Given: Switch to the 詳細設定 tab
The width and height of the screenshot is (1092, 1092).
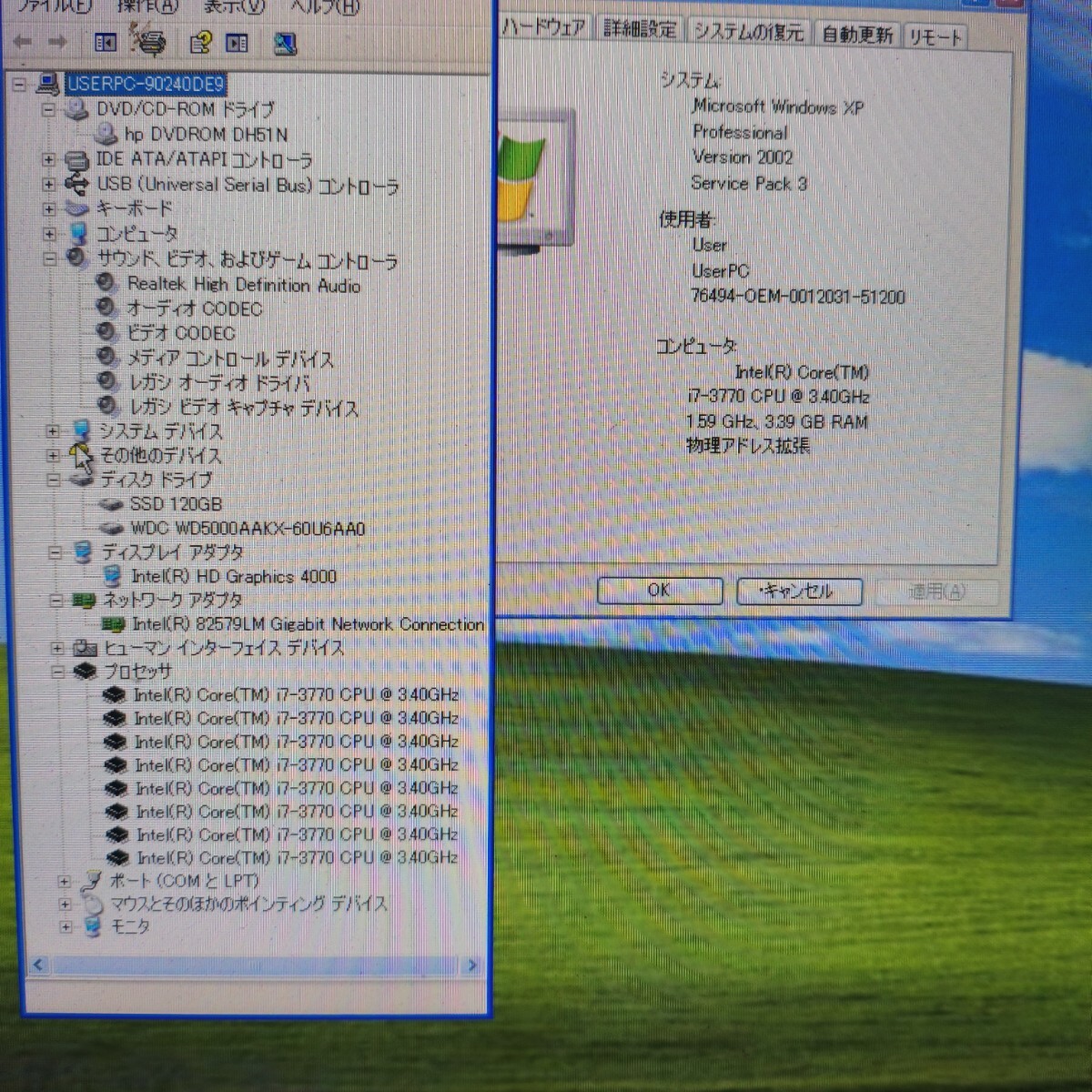Looking at the screenshot, I should [640, 29].
